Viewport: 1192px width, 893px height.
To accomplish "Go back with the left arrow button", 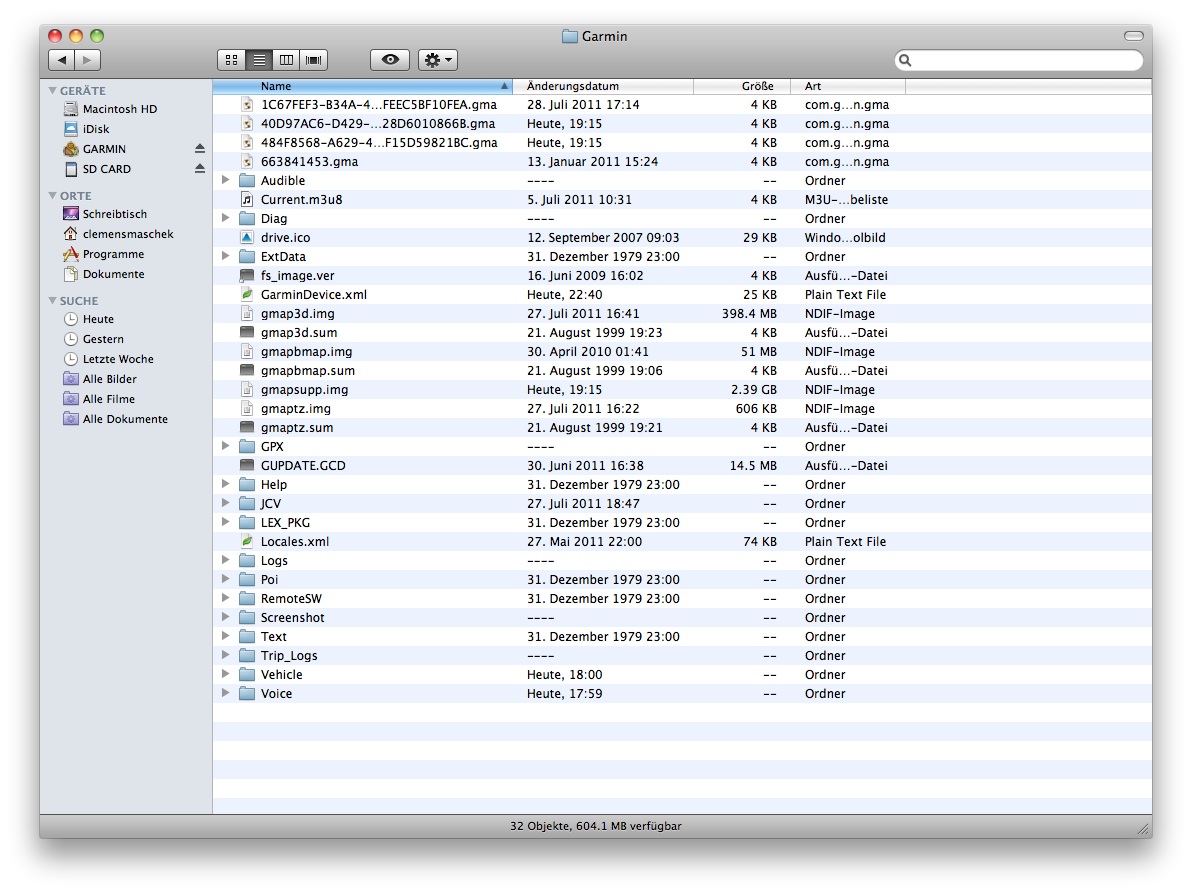I will pyautogui.click(x=62, y=60).
